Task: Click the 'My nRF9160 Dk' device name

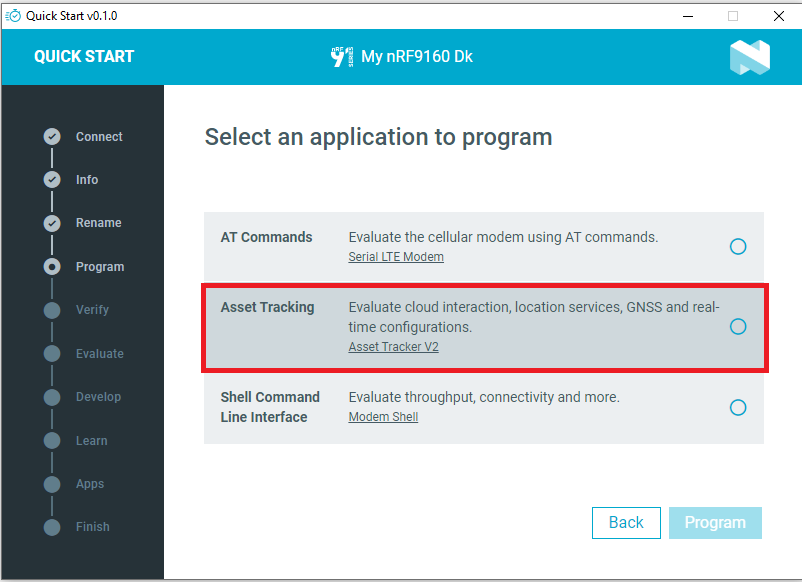Action: point(417,56)
